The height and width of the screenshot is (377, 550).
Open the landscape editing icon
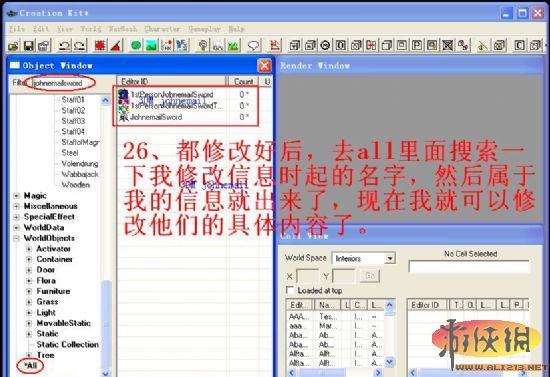pyautogui.click(x=151, y=46)
